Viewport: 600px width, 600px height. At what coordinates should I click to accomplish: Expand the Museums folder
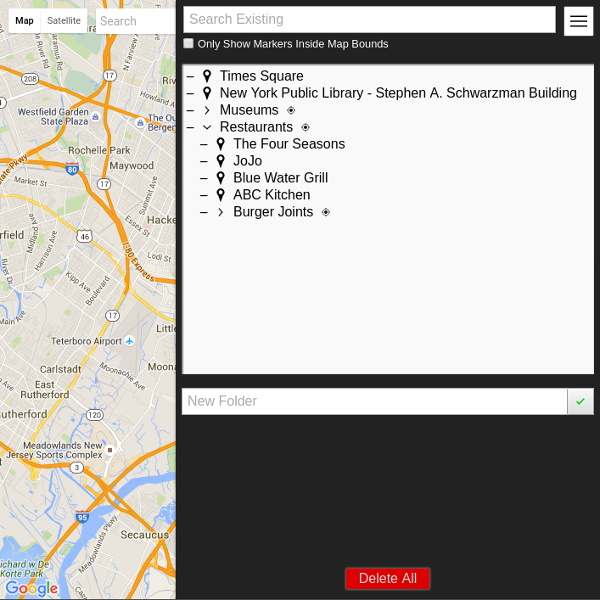click(207, 111)
